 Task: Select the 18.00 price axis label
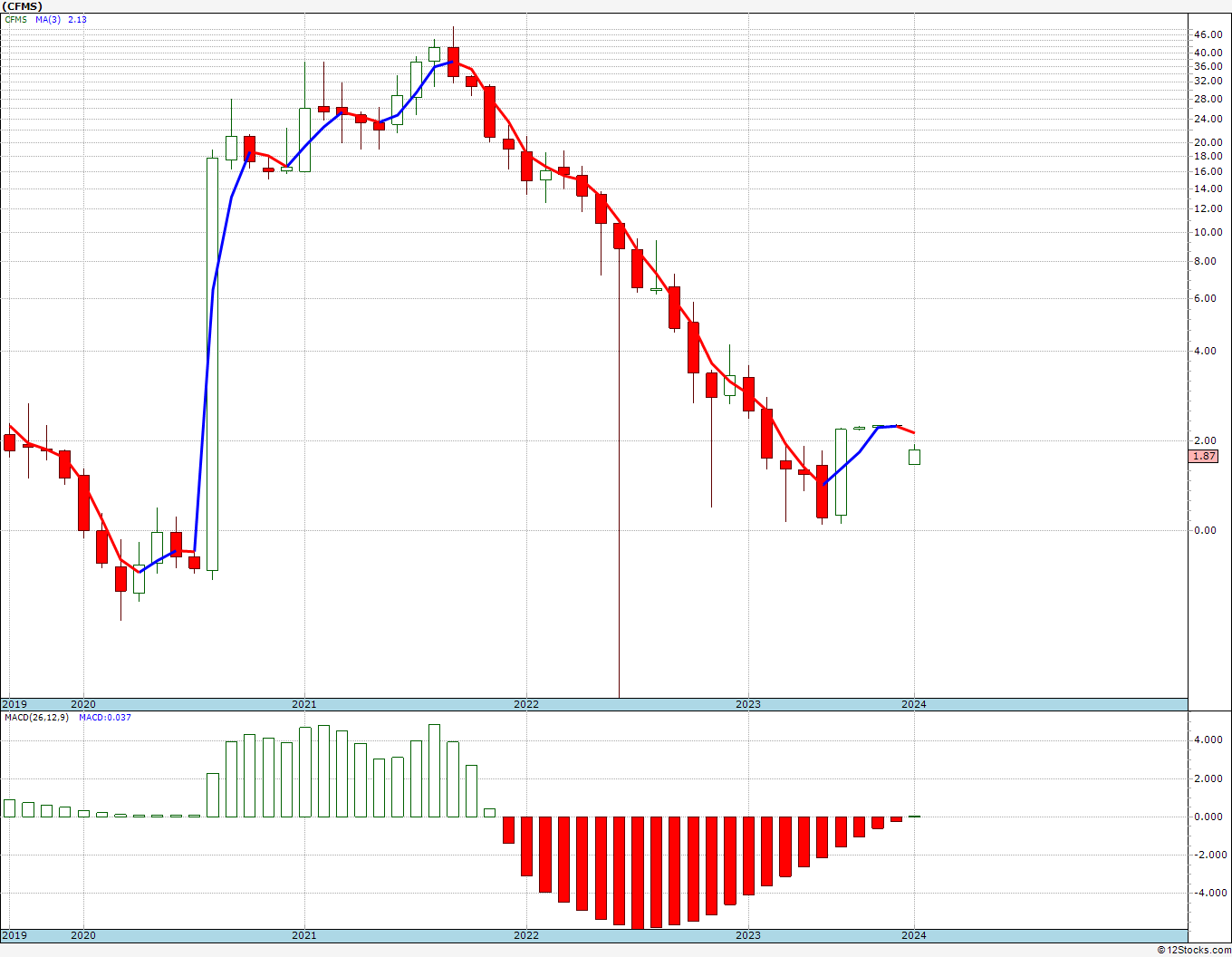tap(1208, 156)
